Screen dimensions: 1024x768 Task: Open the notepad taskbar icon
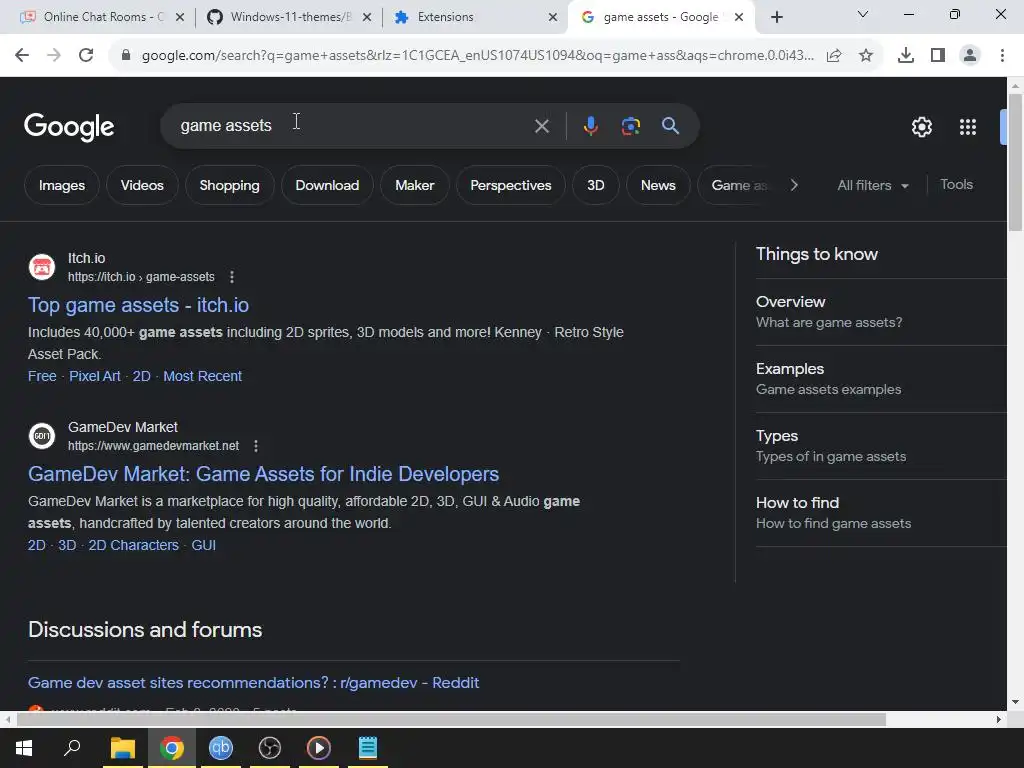click(368, 748)
